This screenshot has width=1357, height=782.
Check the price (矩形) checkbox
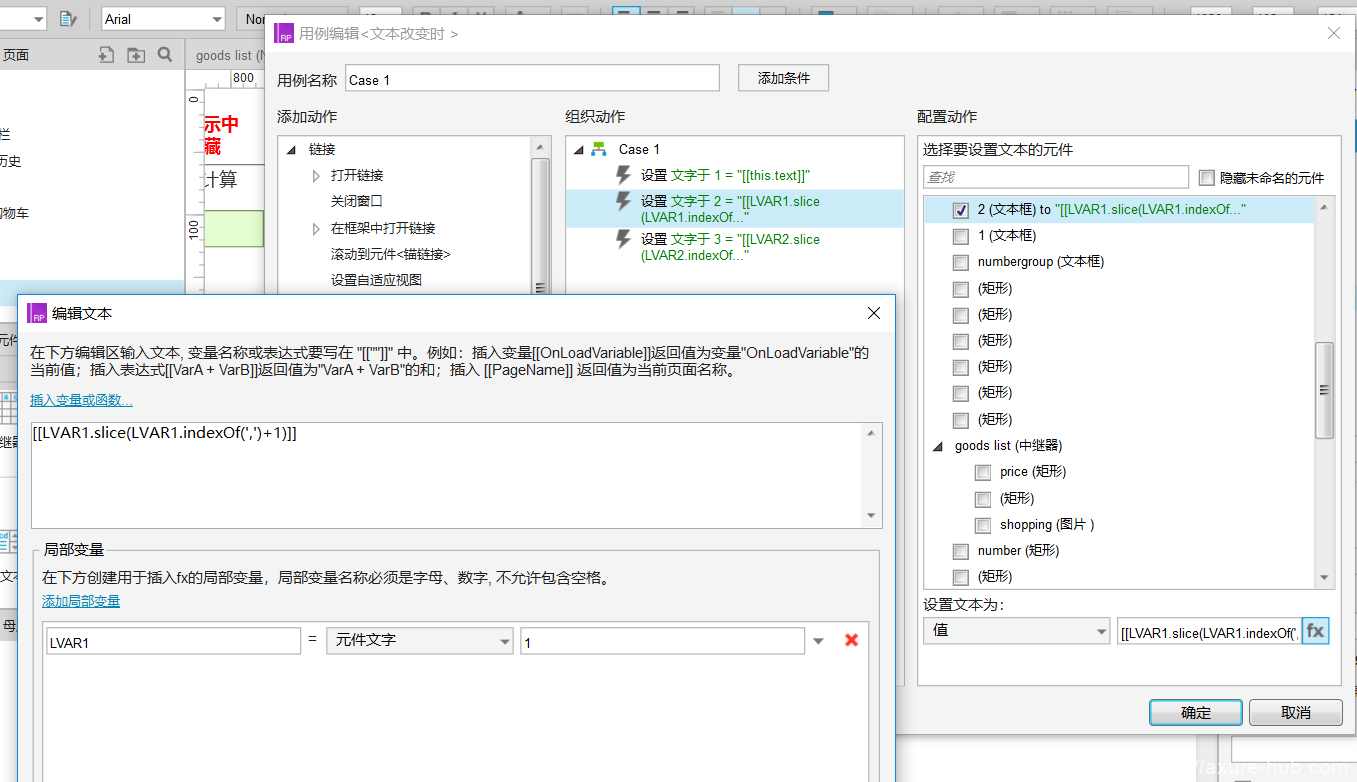983,472
